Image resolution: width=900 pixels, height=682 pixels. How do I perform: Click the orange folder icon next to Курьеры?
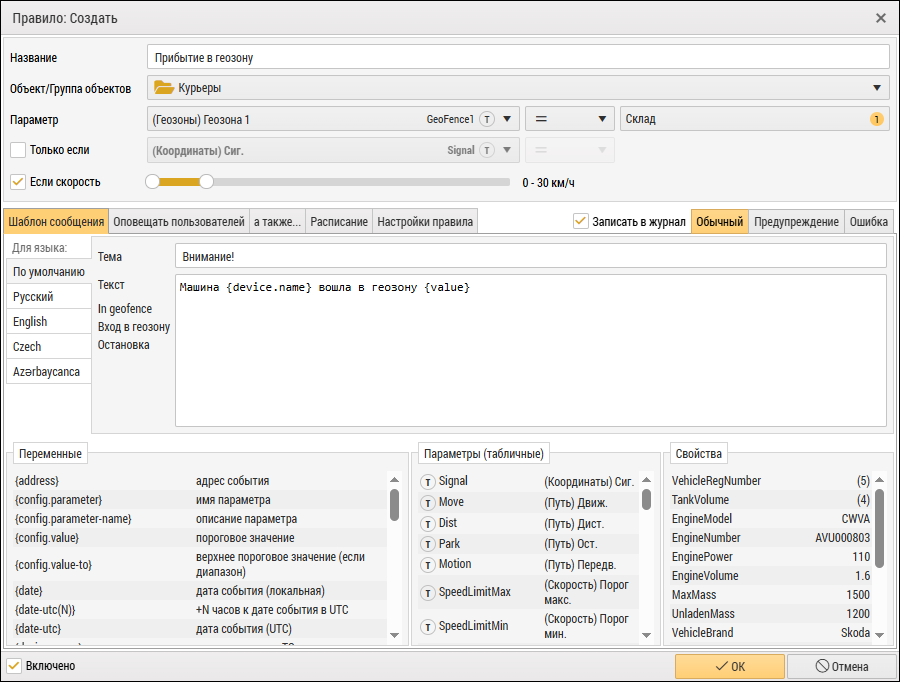click(164, 88)
